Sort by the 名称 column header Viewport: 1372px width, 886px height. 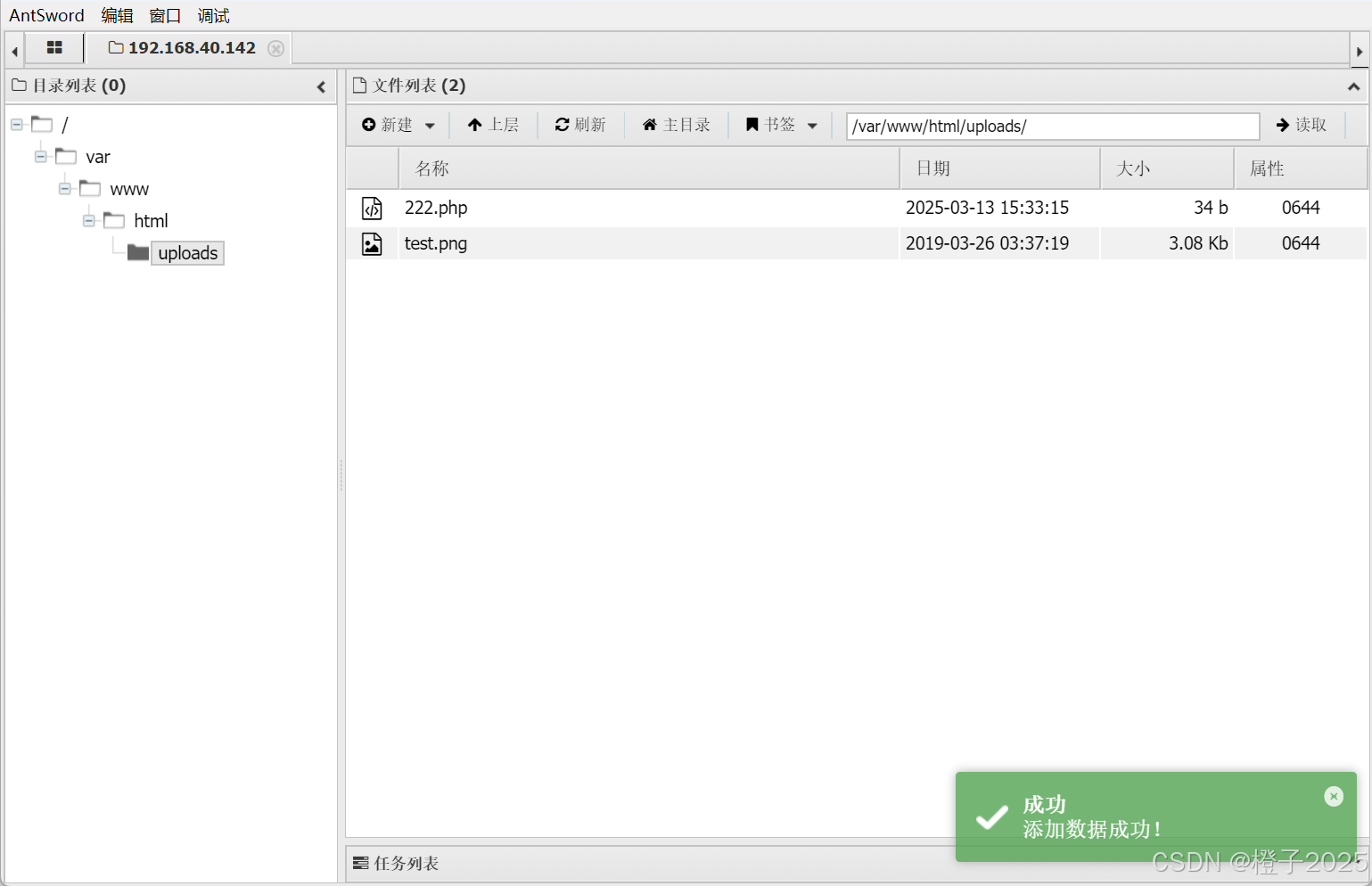pos(649,168)
